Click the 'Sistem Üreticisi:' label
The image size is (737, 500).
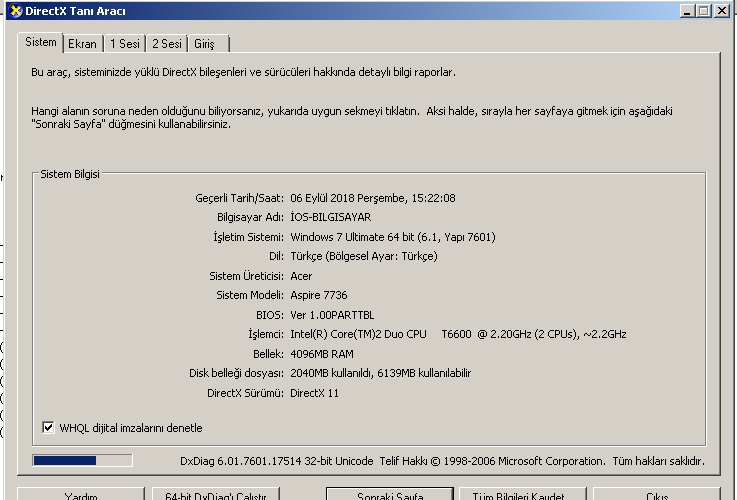pos(247,276)
